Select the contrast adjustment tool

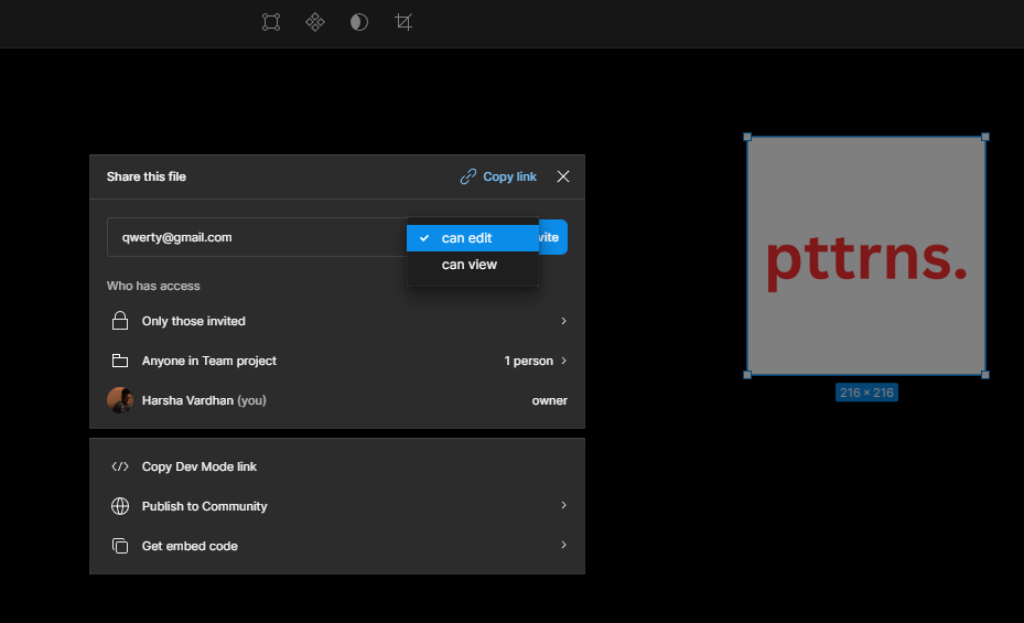359,21
